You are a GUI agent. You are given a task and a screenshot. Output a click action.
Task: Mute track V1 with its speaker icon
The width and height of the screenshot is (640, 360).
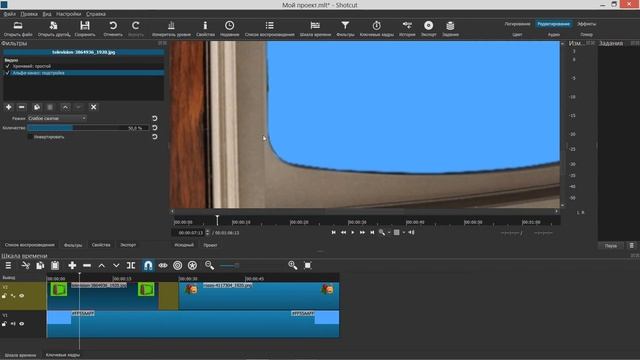(13, 324)
